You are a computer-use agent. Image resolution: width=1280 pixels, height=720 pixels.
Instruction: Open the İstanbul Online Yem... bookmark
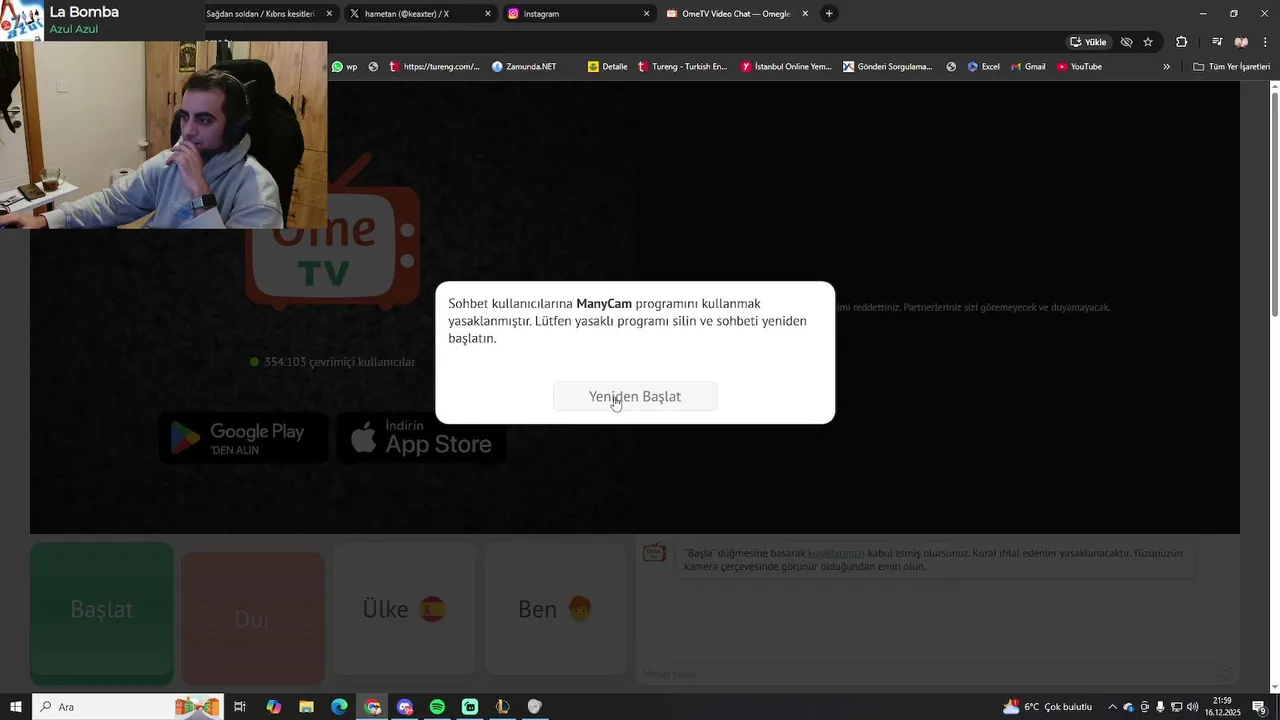[786, 67]
